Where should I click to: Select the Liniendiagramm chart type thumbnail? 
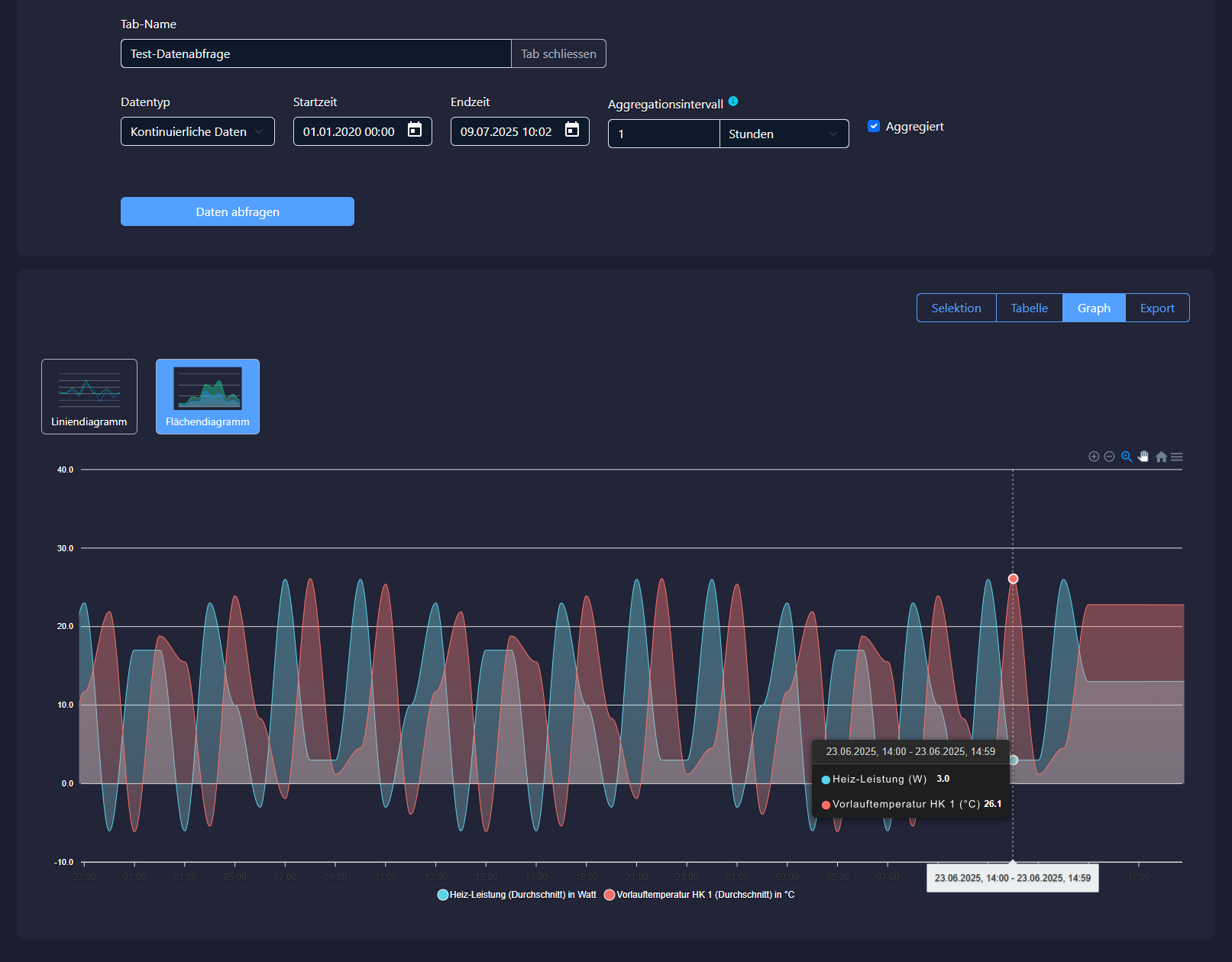(89, 396)
